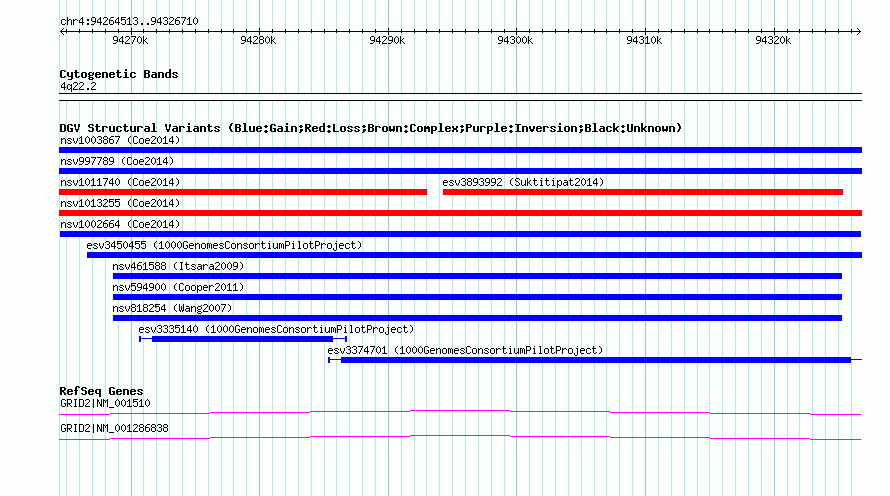Select the blue nsv818254 gain bar
Viewport: 890px width, 496px height.
(x=477, y=318)
